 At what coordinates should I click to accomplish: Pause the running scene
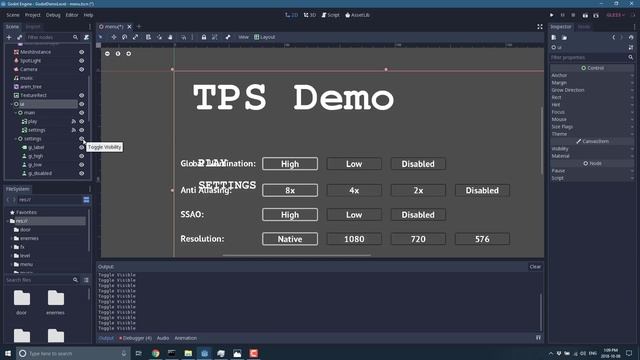pos(562,15)
